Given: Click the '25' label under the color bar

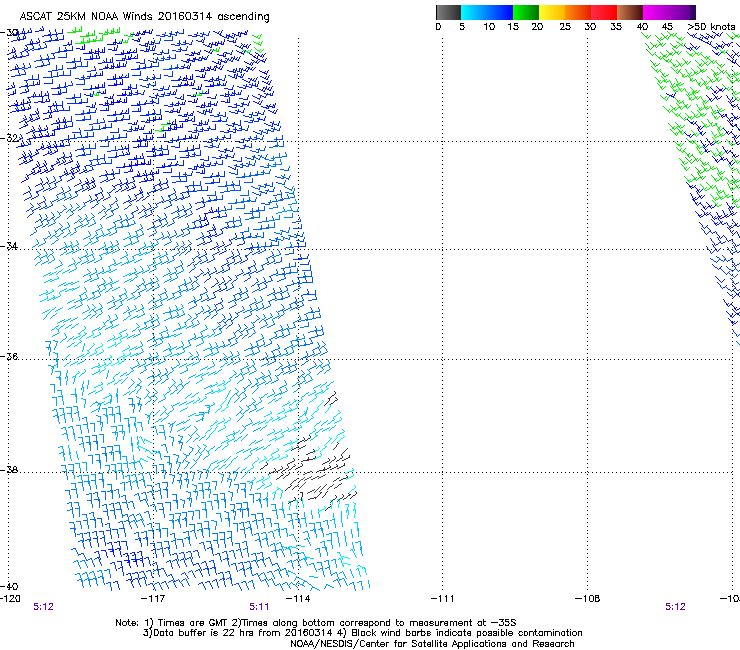Looking at the screenshot, I should point(565,27).
